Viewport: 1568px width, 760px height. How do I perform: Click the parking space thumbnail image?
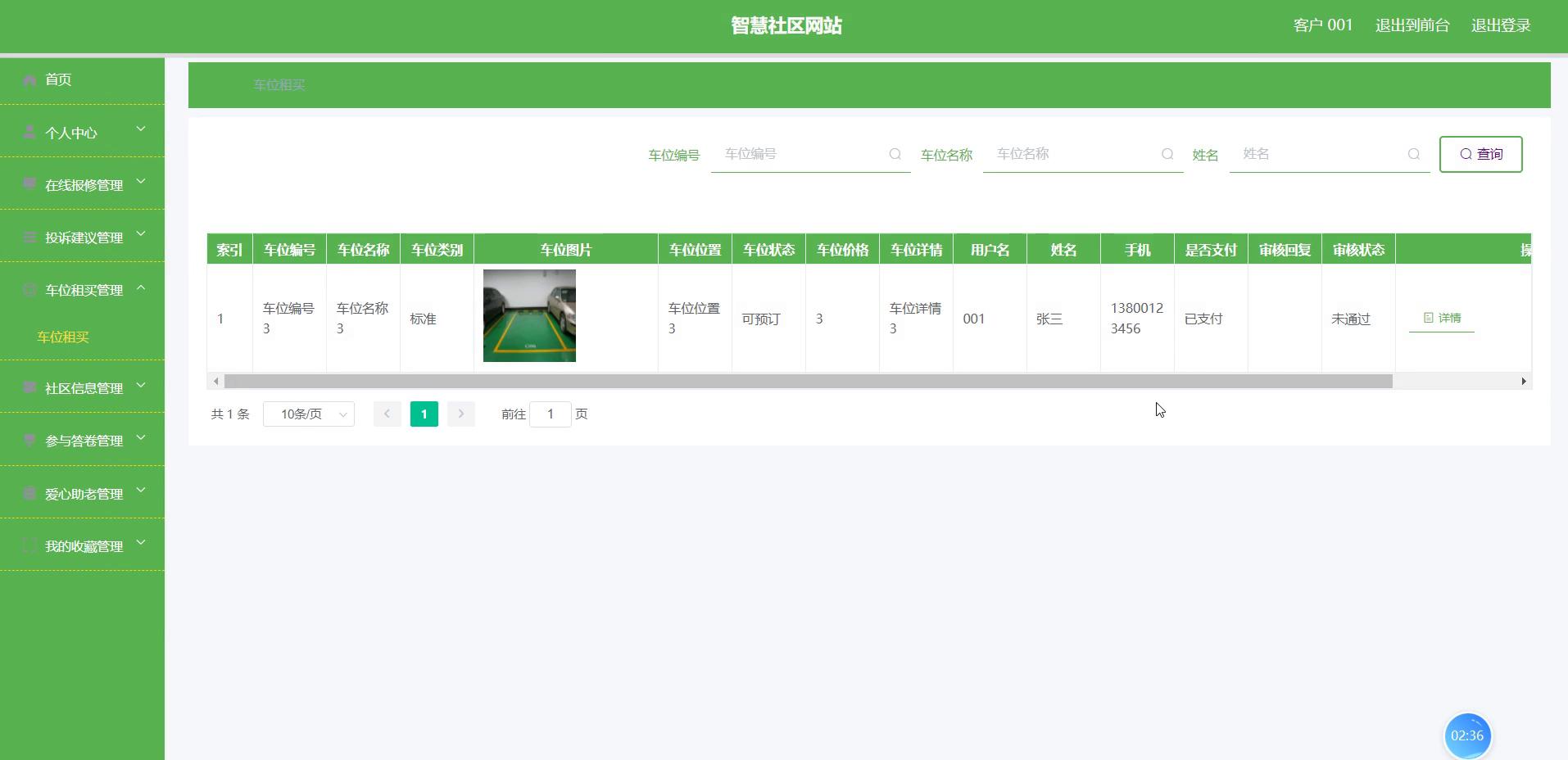tap(529, 315)
